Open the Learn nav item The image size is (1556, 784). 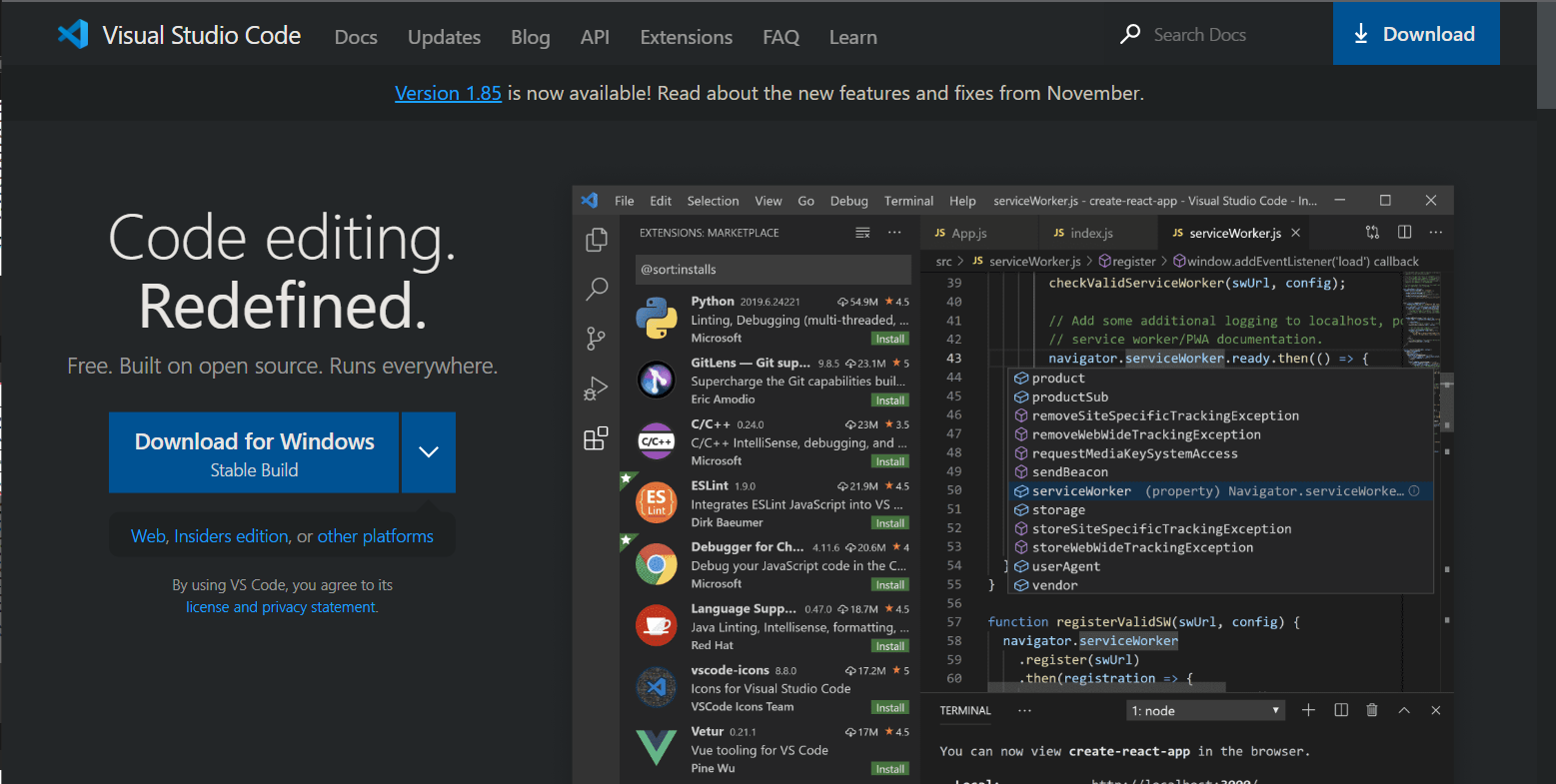(x=852, y=37)
